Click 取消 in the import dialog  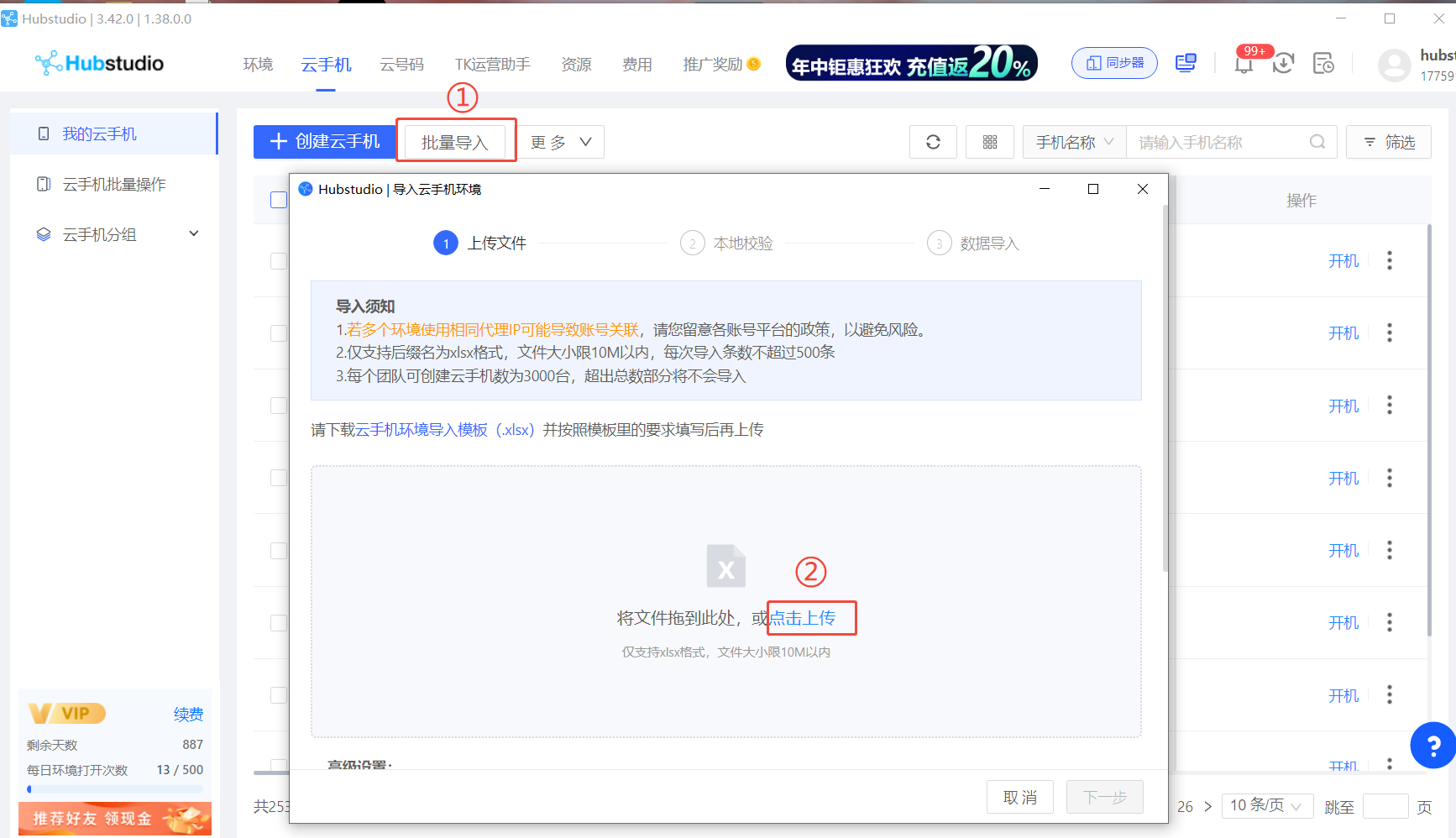tap(1020, 797)
